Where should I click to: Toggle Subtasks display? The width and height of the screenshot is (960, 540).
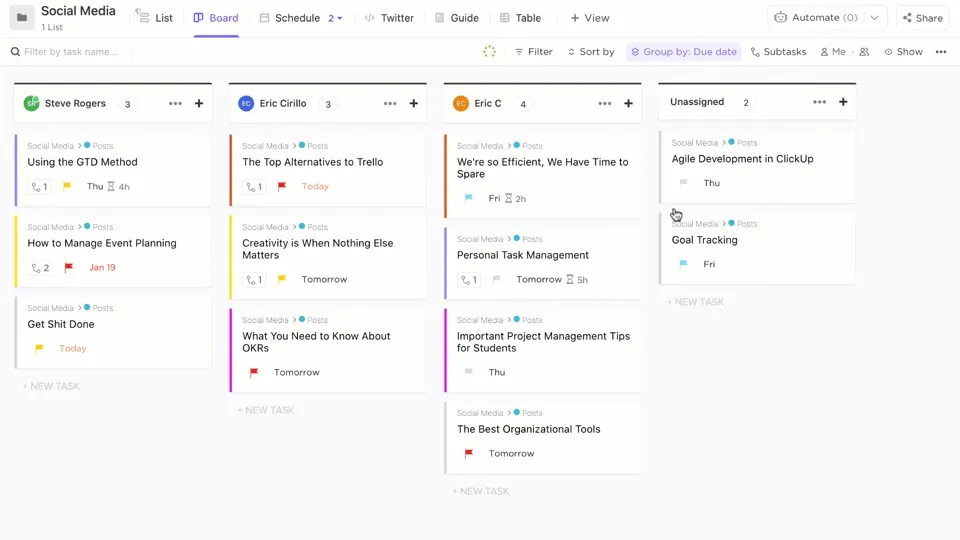(778, 52)
